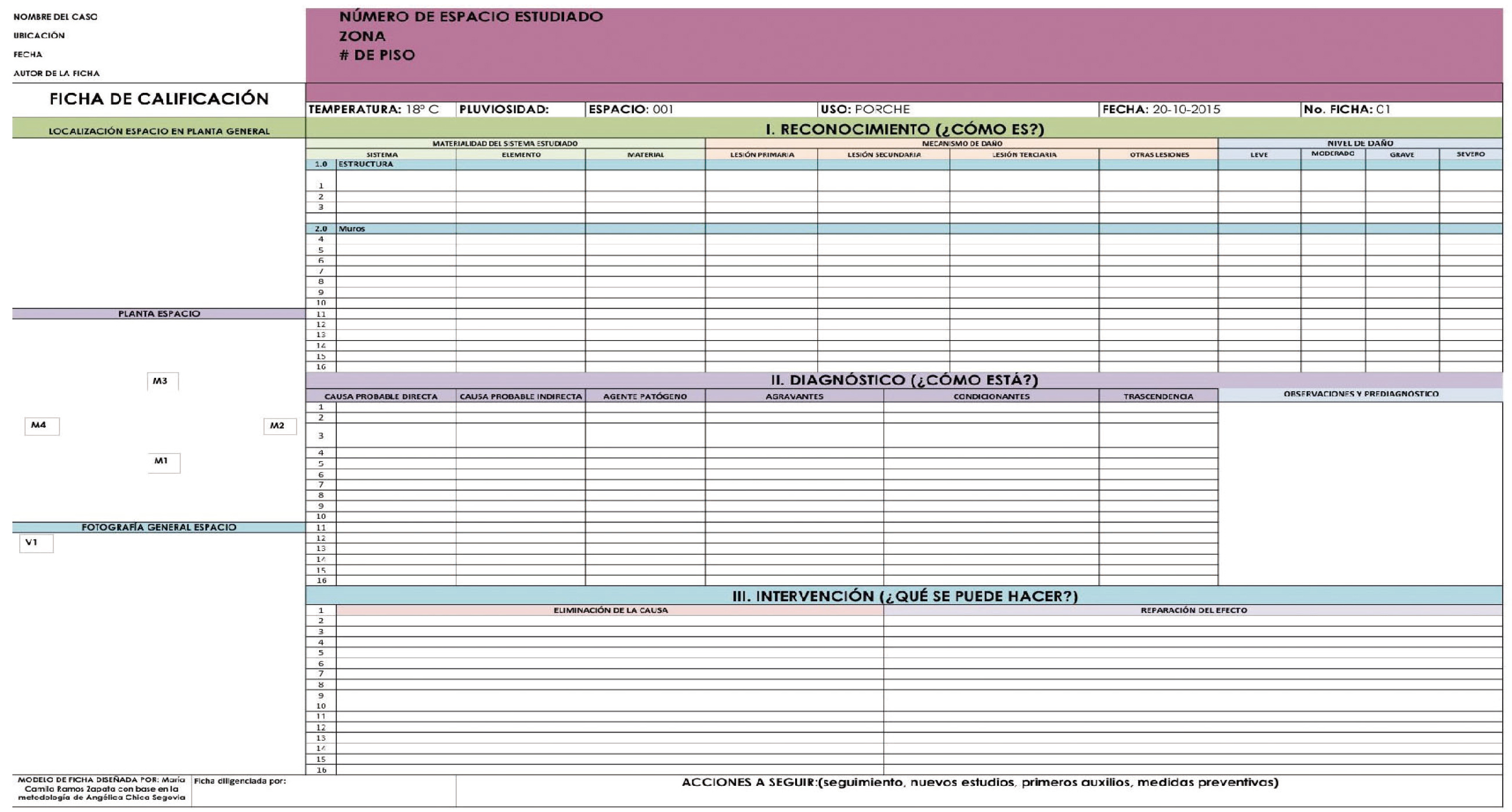Select the 'UBICACIÓN' label
This screenshot has height=812, width=1512.
(39, 36)
